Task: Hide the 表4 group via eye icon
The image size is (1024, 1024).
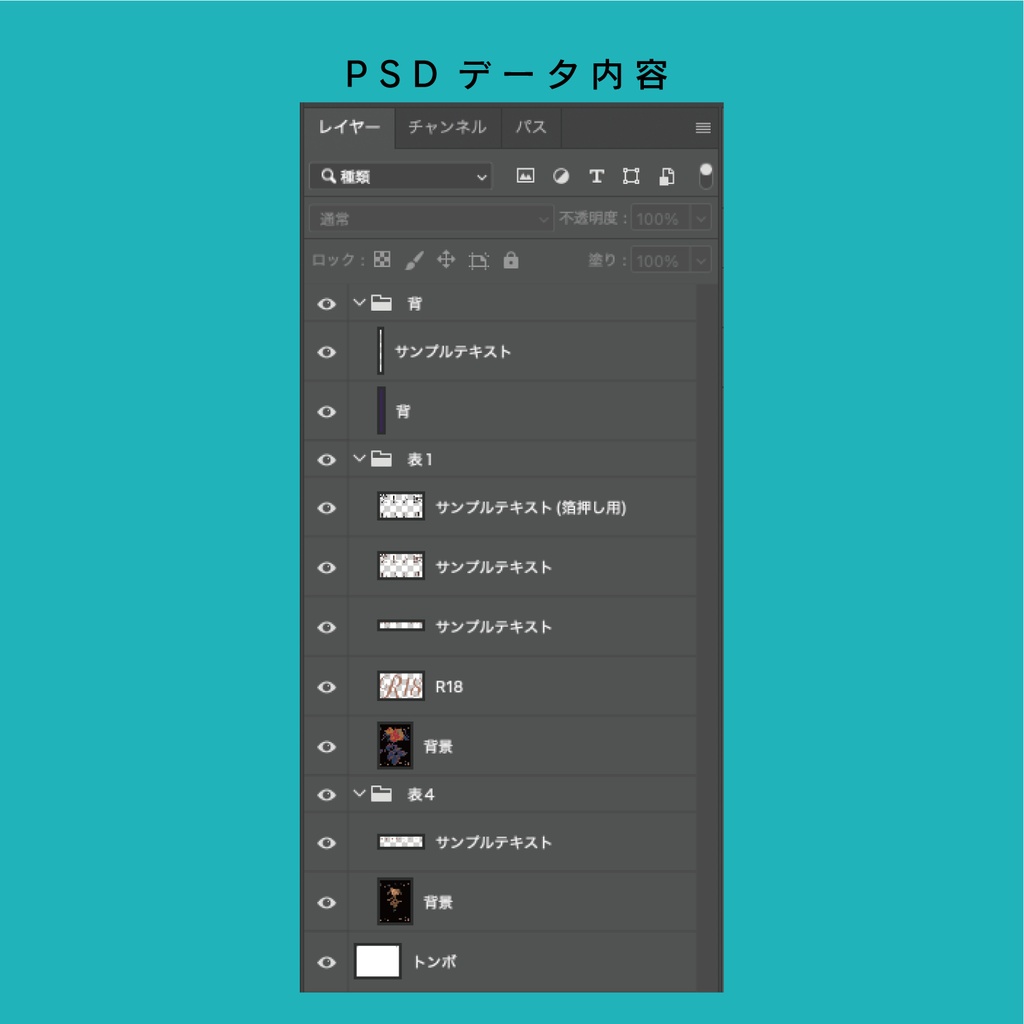Action: (x=327, y=795)
